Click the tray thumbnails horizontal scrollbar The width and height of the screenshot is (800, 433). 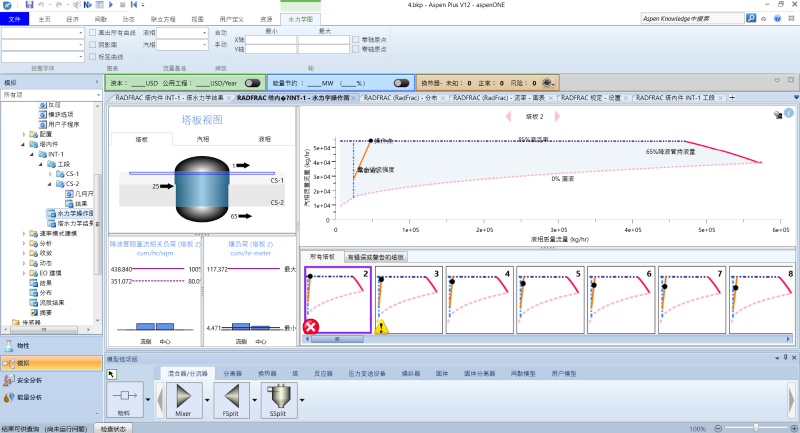tap(337, 339)
